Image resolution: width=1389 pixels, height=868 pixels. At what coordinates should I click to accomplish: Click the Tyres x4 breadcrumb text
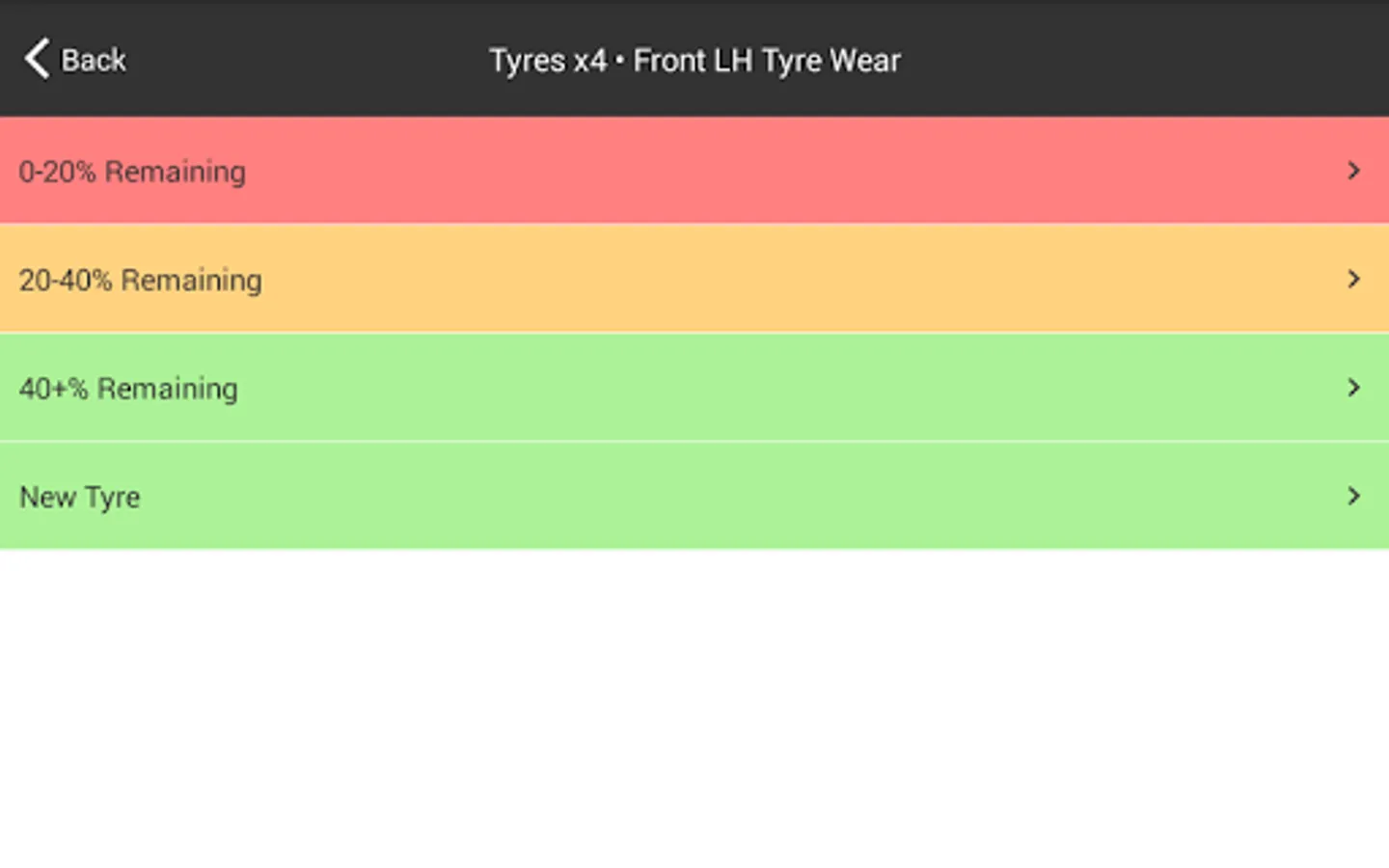(x=548, y=61)
